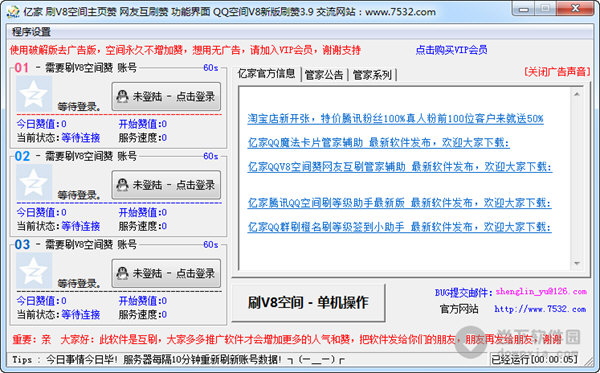
Task: Click the Tips message in status bar
Action: tap(178, 360)
